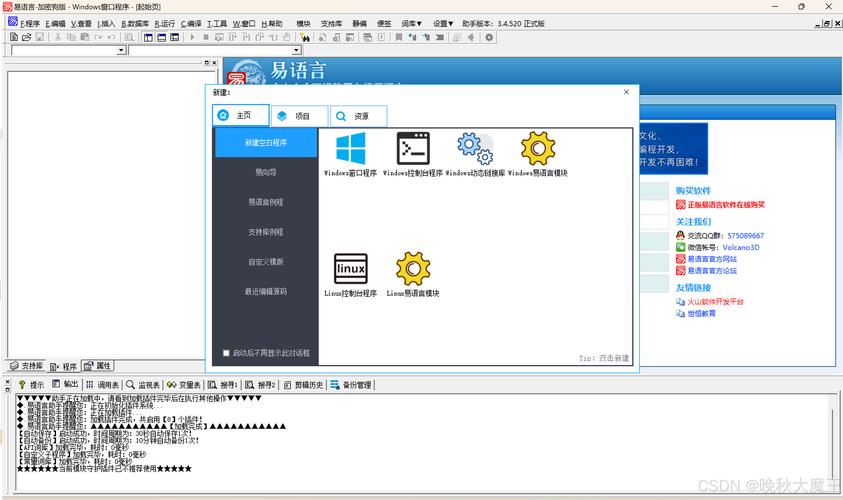This screenshot has height=500, width=843.
Task: Click the cut scissors toolbar icon
Action: click(x=58, y=37)
